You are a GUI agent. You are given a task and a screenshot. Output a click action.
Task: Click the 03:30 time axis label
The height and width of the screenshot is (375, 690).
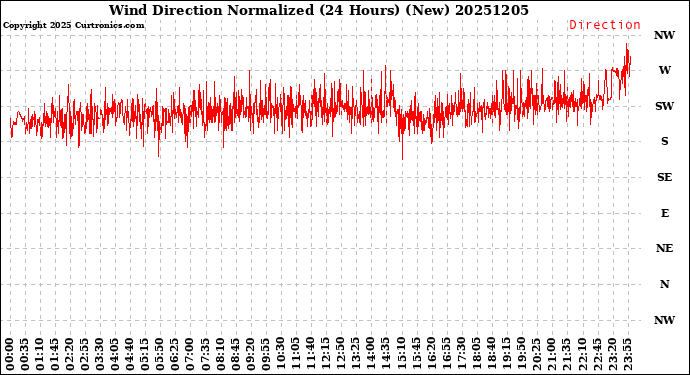(x=100, y=355)
